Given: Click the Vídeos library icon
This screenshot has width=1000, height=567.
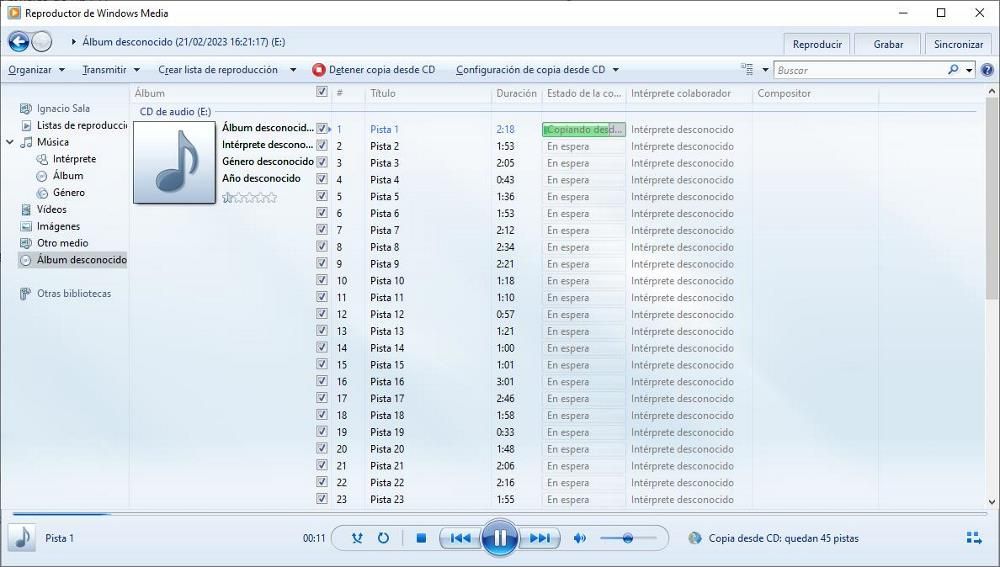Looking at the screenshot, I should pyautogui.click(x=26, y=209).
